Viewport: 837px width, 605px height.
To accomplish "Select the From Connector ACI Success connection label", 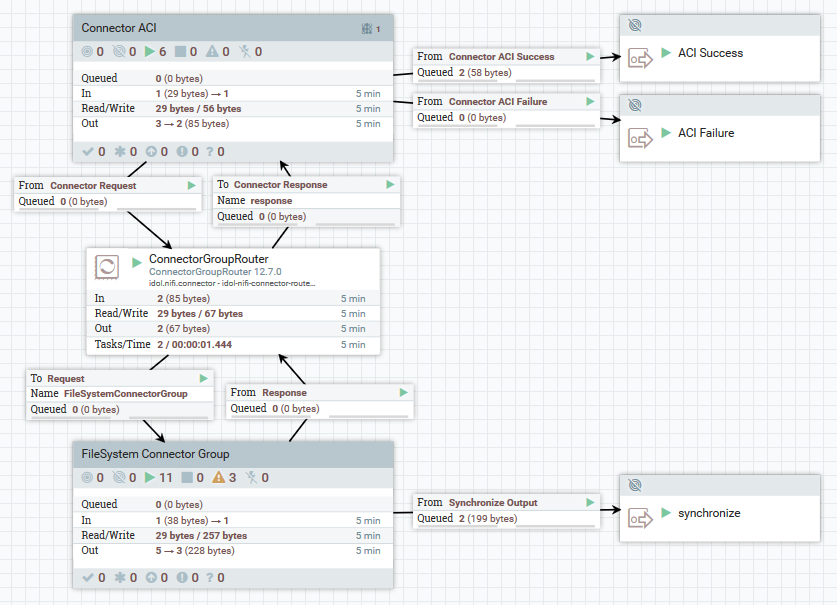I will (x=500, y=57).
